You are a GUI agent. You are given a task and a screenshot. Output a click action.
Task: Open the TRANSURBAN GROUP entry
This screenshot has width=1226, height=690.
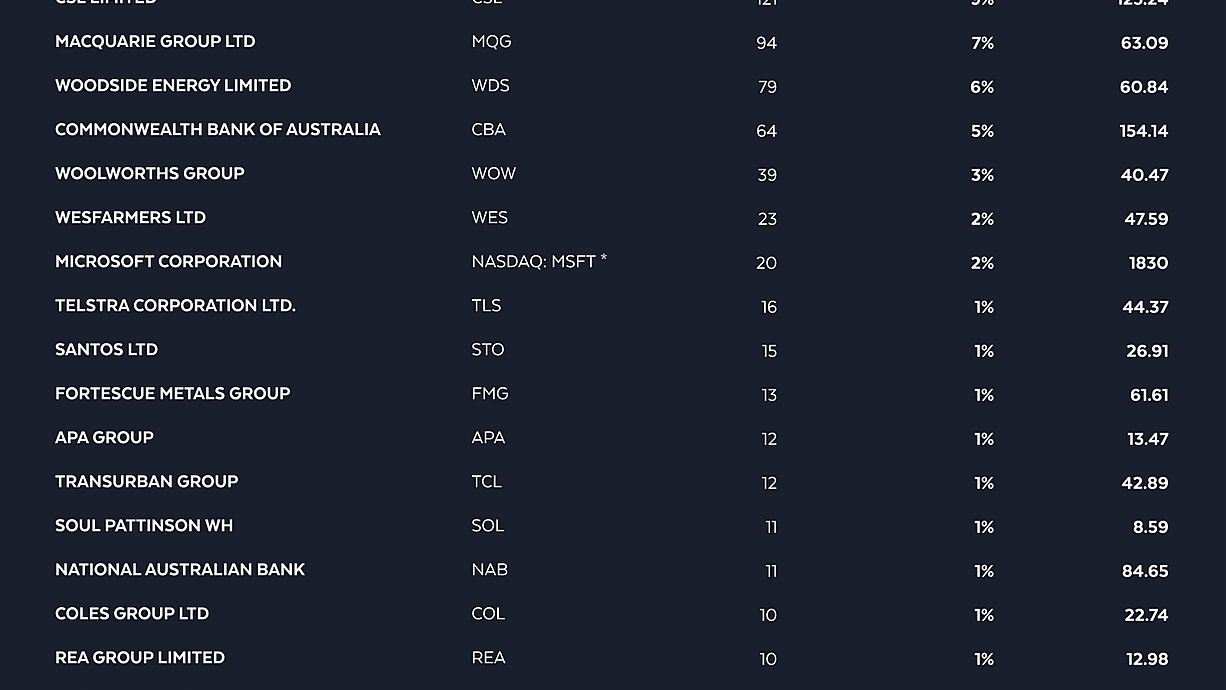pos(146,482)
